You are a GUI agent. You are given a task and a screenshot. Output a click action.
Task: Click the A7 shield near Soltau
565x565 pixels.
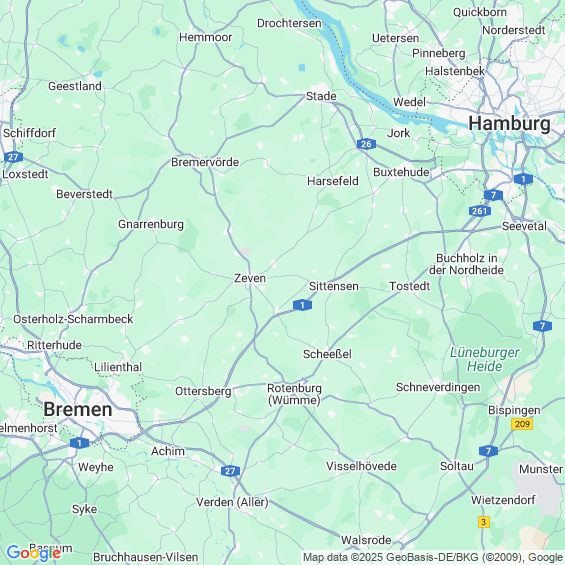click(489, 451)
